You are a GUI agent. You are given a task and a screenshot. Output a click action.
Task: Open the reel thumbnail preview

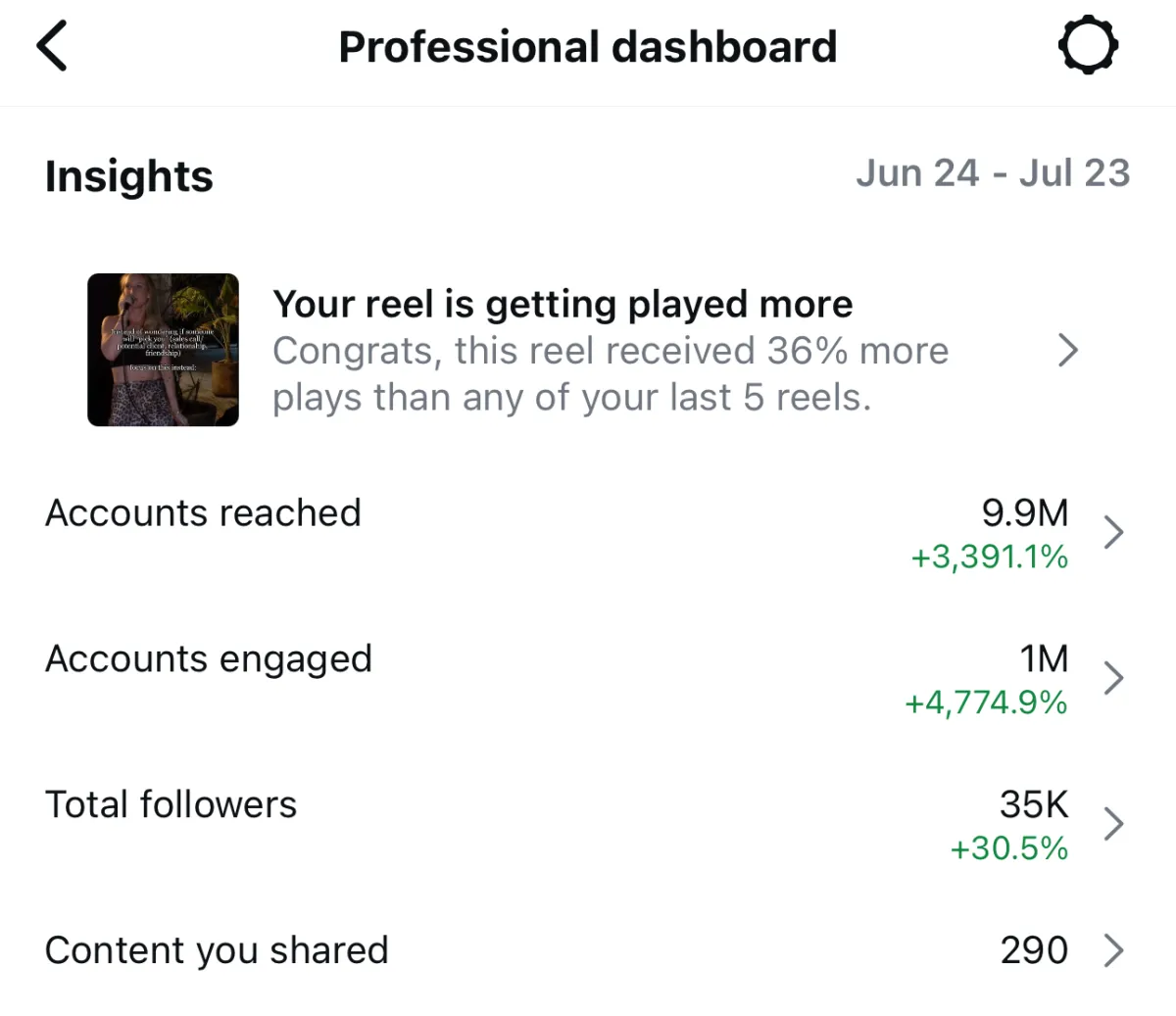[x=163, y=350]
